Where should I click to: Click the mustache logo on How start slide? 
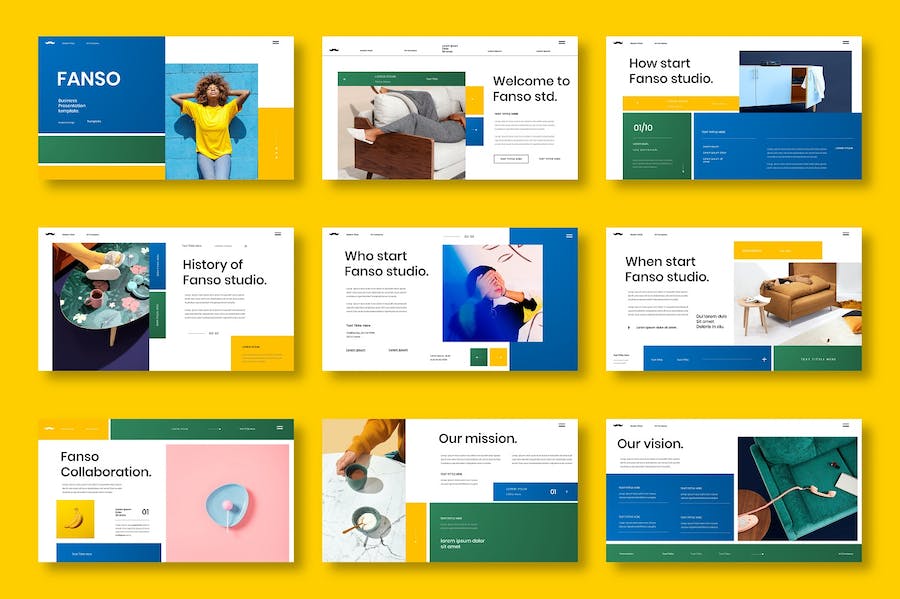(x=618, y=42)
